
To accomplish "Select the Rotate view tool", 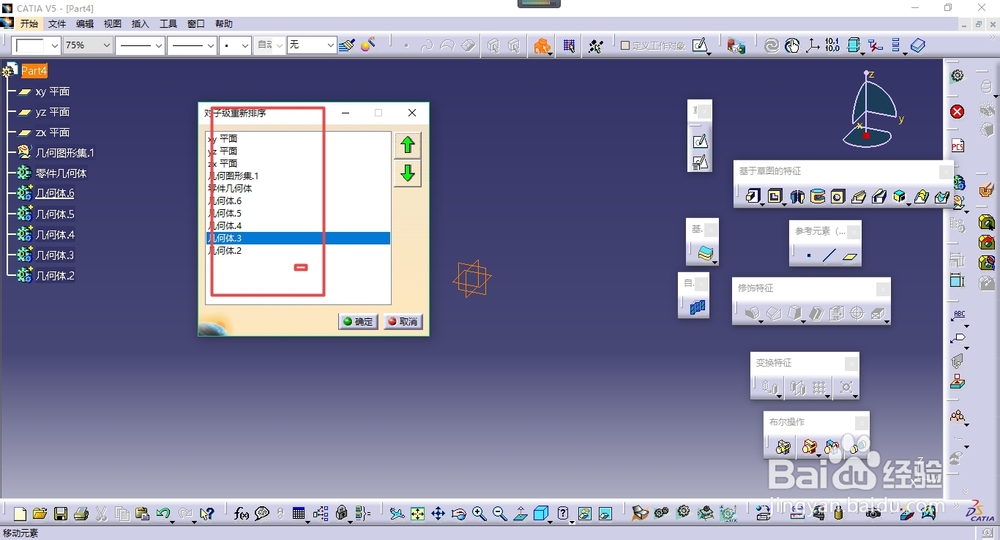I will point(459,513).
